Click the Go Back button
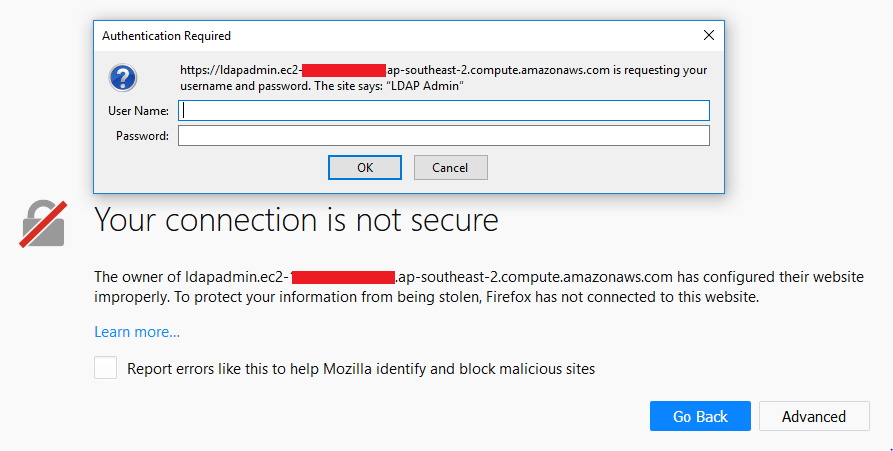Screen dimensions: 893x451 (x=700, y=416)
